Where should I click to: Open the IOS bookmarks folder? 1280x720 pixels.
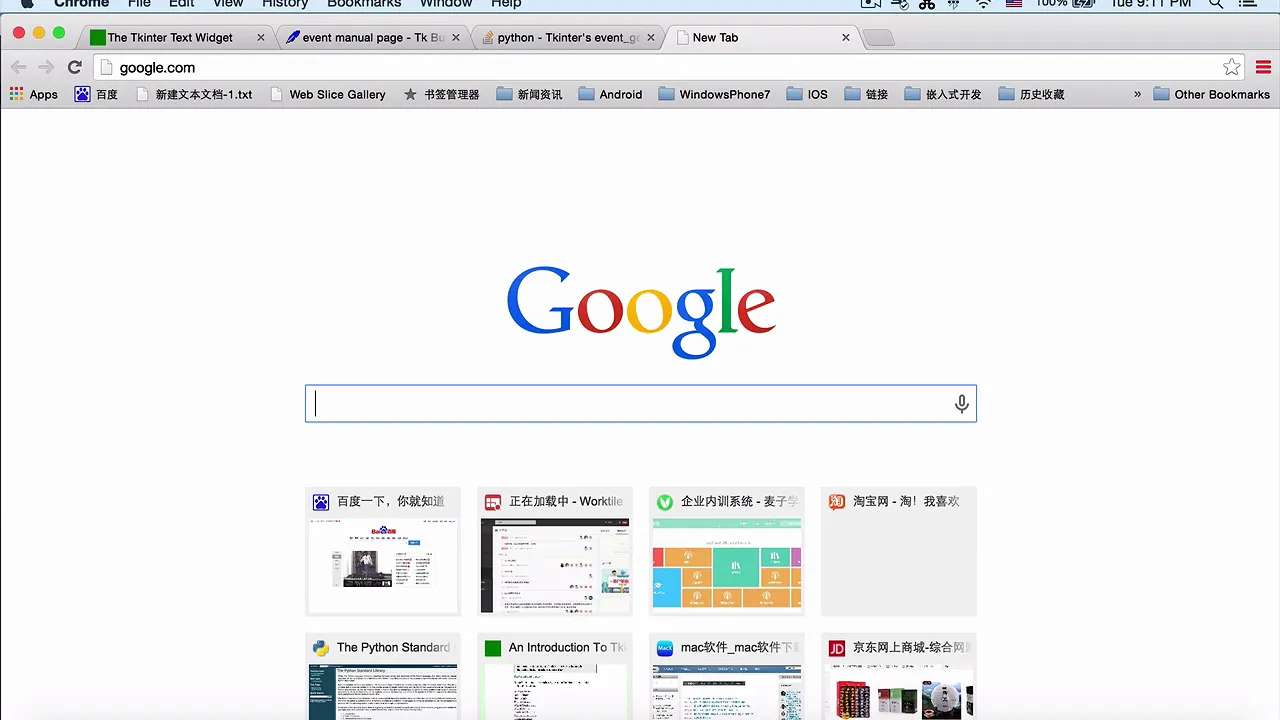807,94
